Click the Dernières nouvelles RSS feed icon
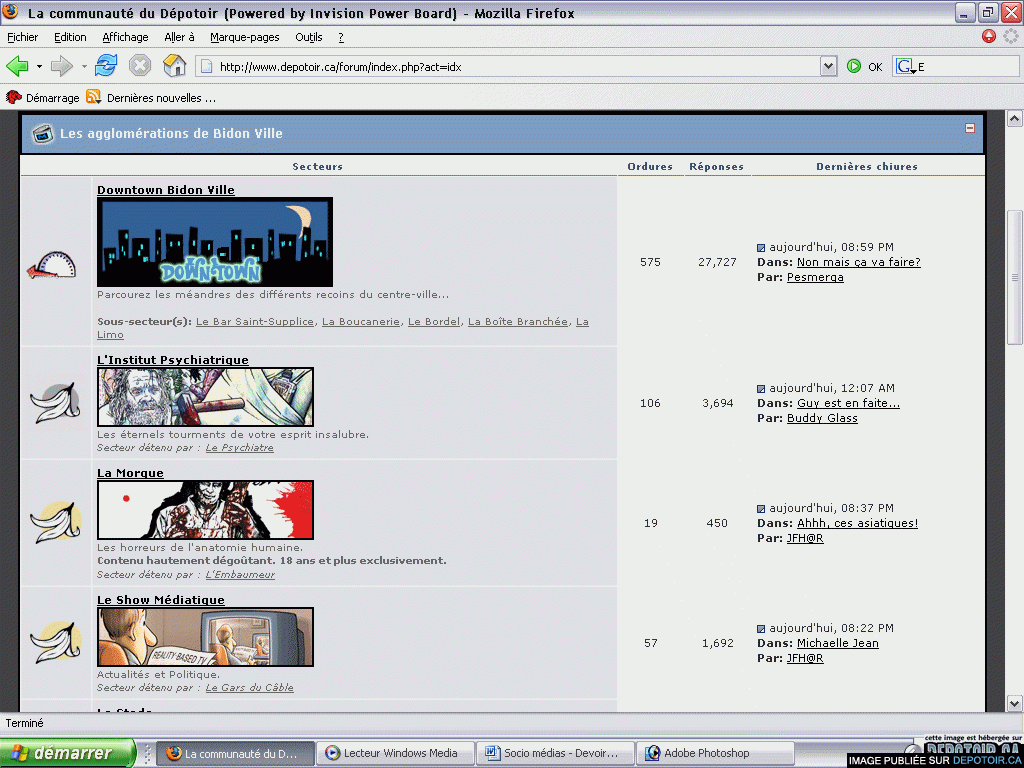 (x=93, y=97)
